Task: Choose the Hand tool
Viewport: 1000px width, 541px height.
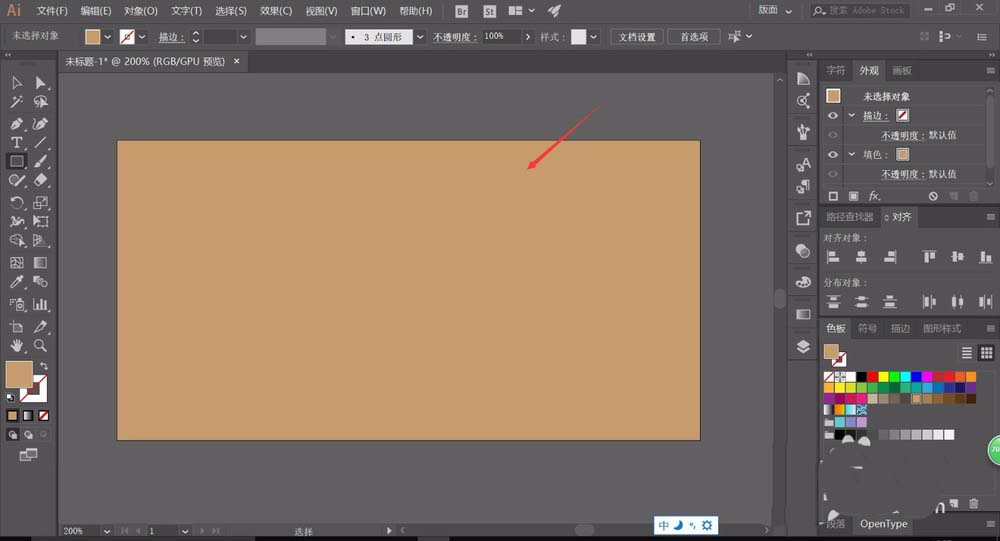Action: click(17, 345)
